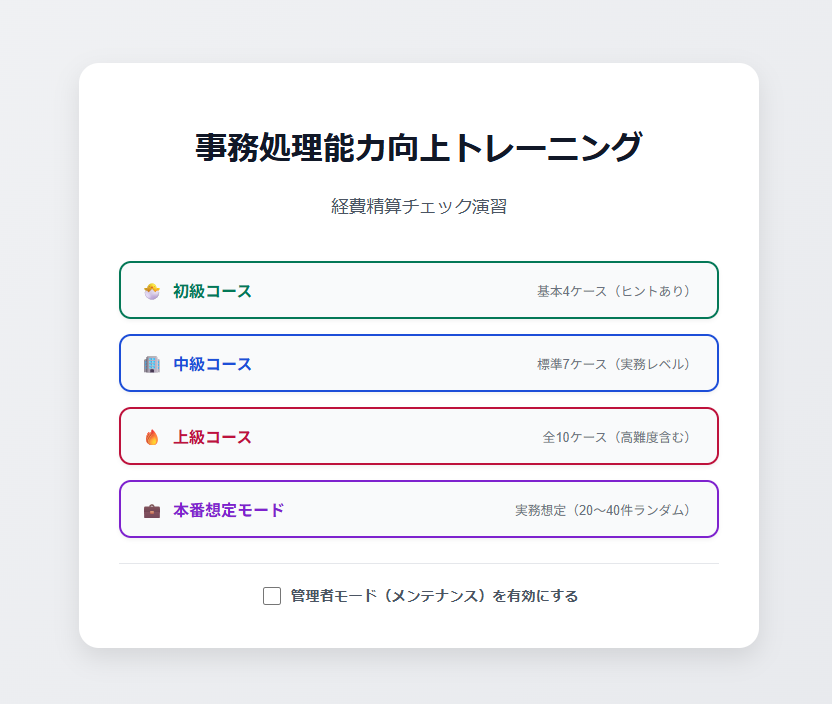Select the beginner course 初級コース
The height and width of the screenshot is (704, 832).
click(419, 290)
